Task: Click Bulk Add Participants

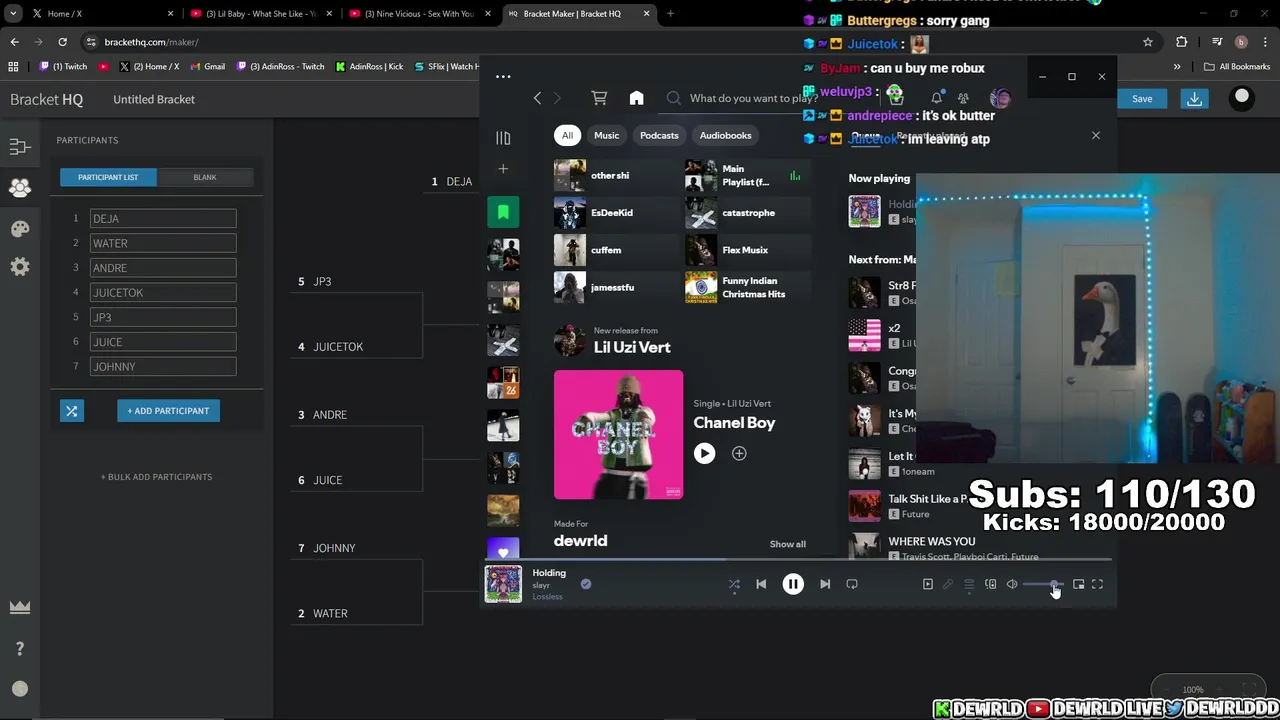Action: [x=156, y=477]
